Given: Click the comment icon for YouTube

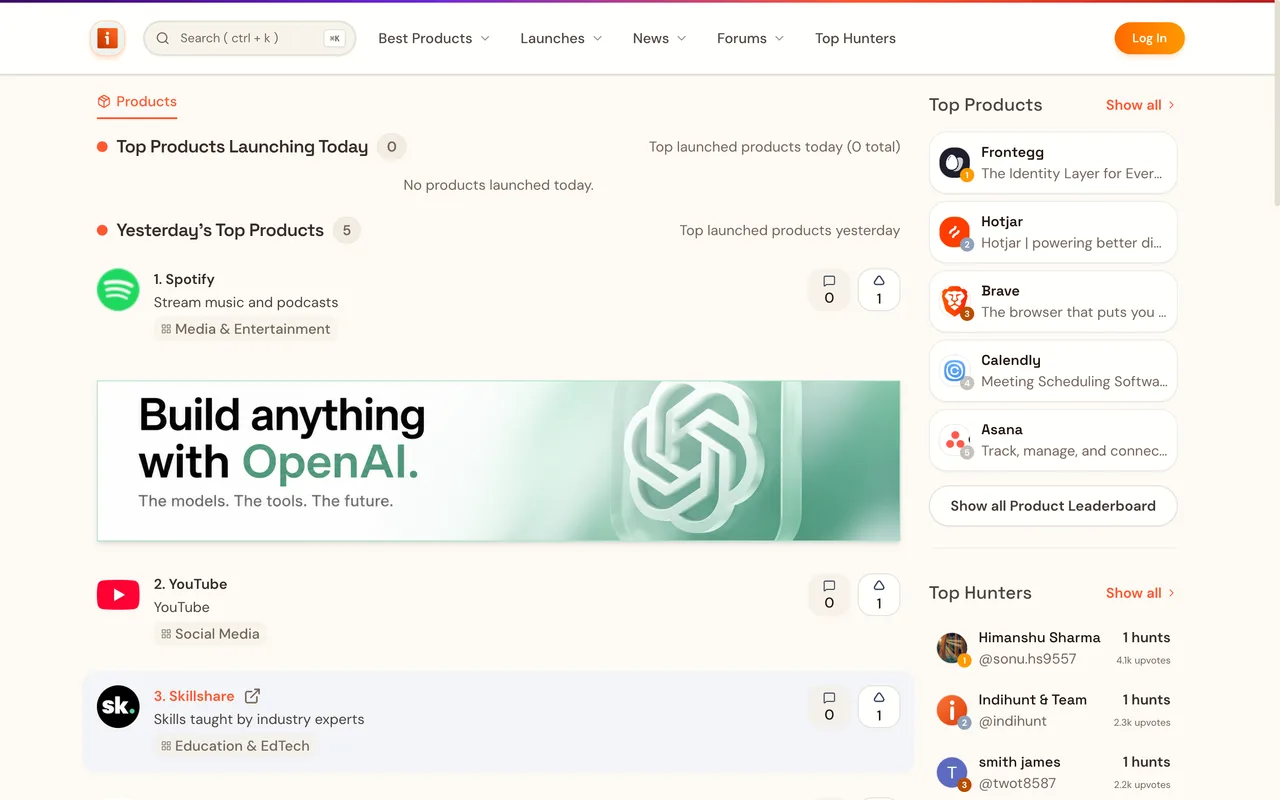Looking at the screenshot, I should pos(829,594).
